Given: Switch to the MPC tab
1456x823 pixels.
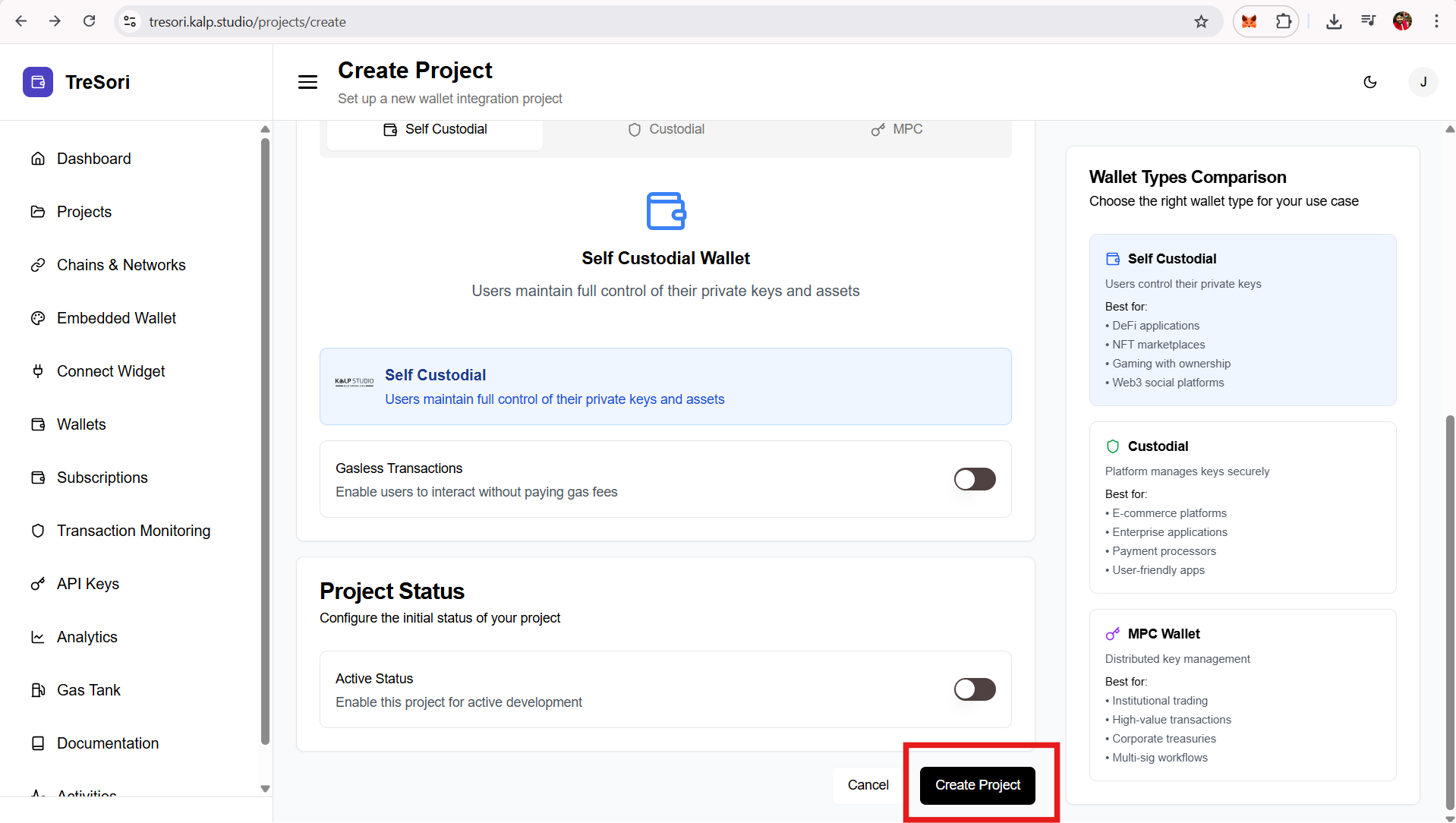Looking at the screenshot, I should click(x=897, y=129).
